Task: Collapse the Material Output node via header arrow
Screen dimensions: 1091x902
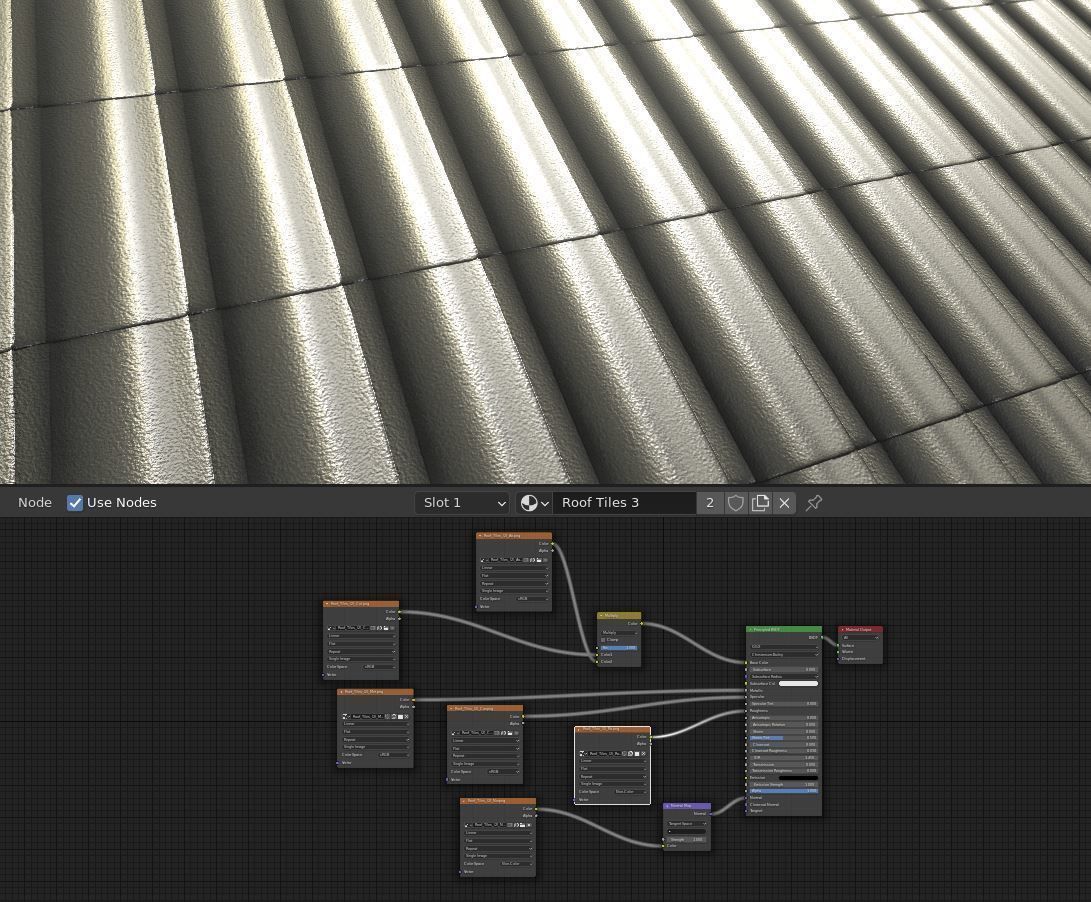Action: 843,629
